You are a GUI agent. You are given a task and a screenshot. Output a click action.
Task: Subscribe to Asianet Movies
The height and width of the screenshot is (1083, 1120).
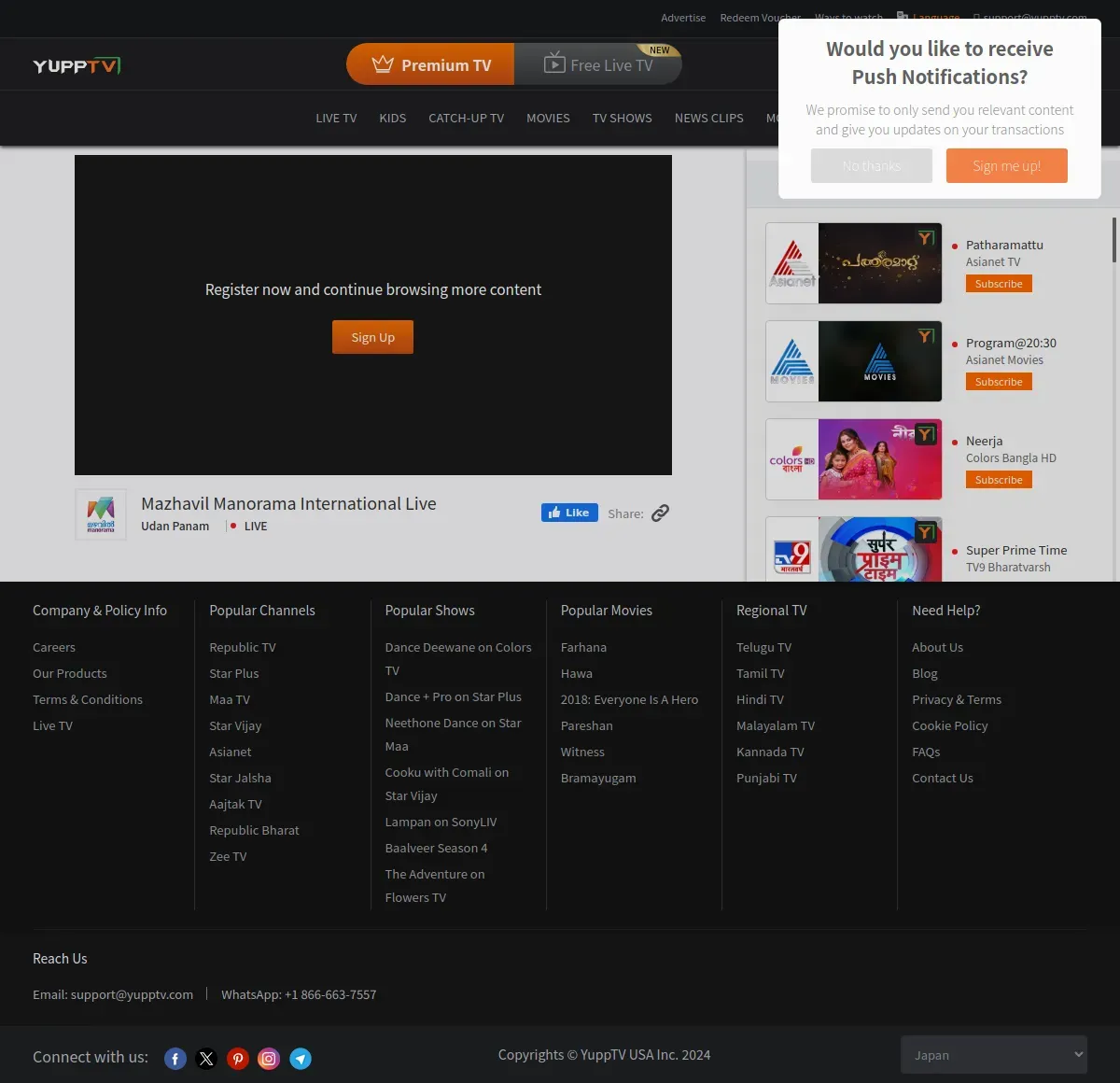999,382
